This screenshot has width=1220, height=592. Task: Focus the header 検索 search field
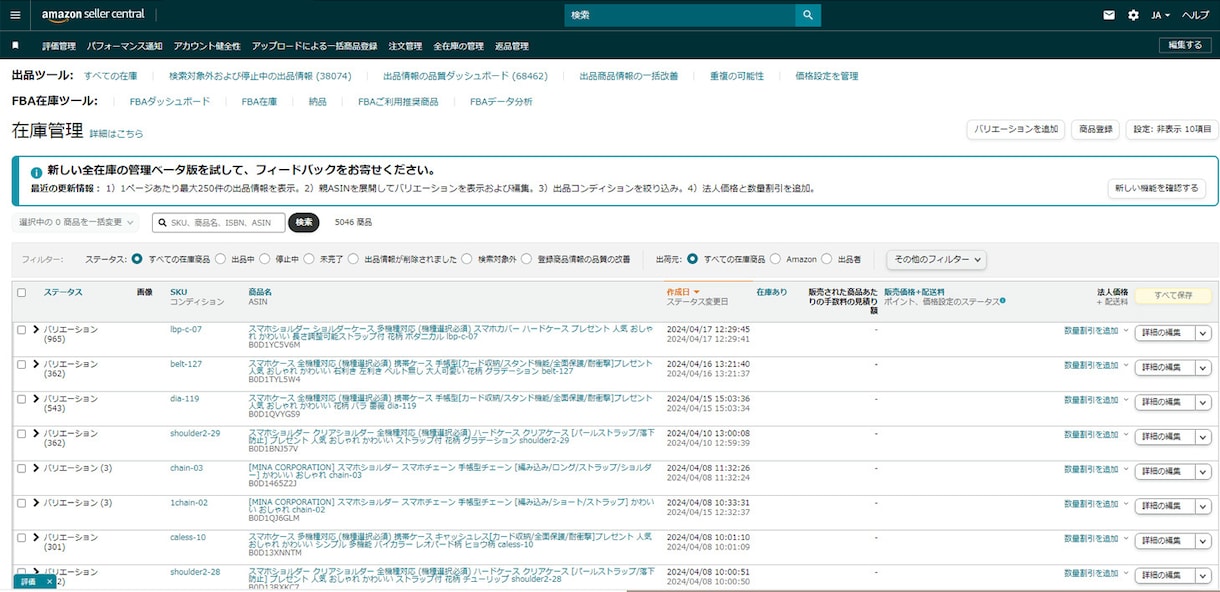[680, 15]
